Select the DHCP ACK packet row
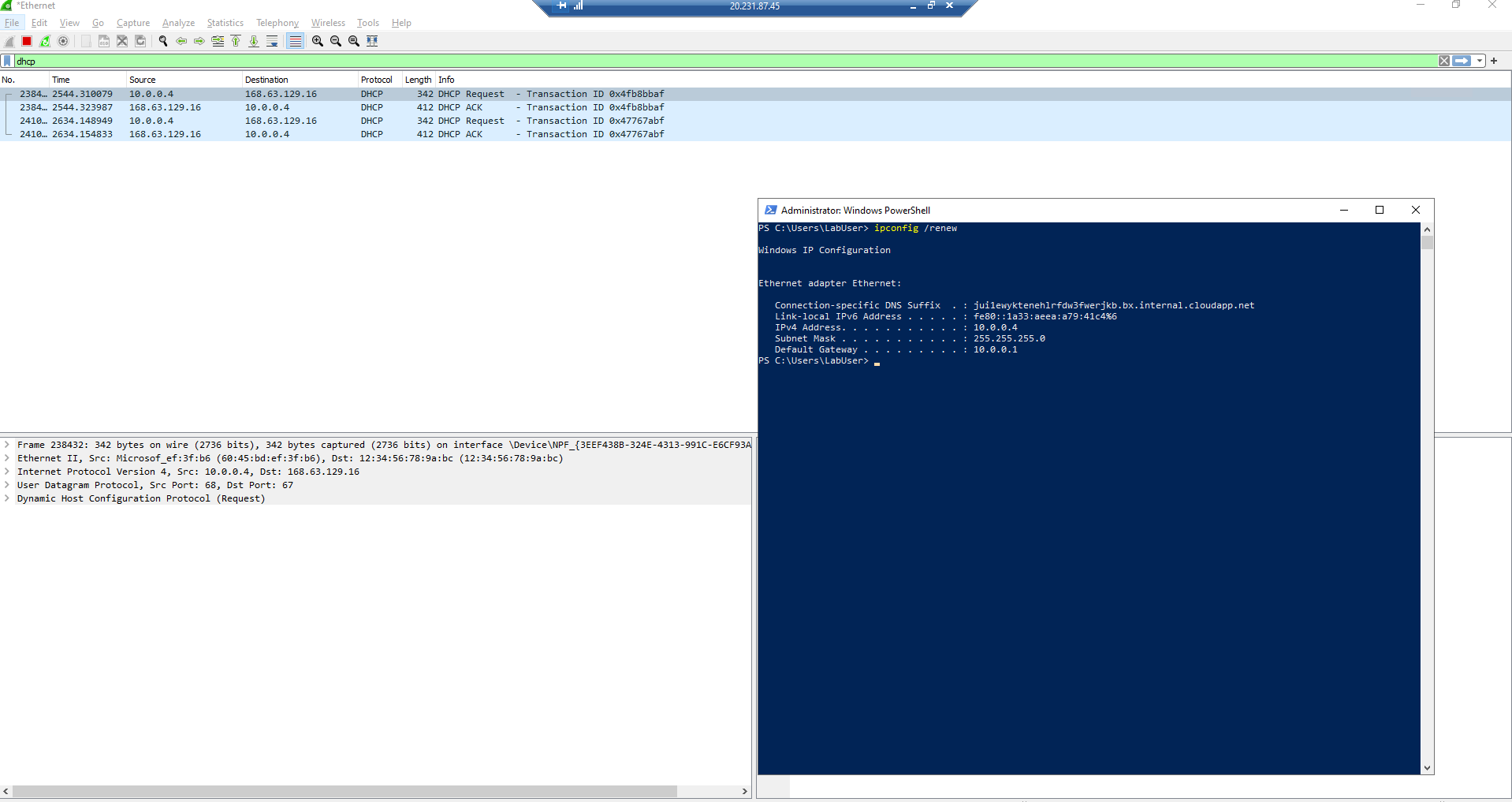The image size is (1512, 802). coord(315,107)
